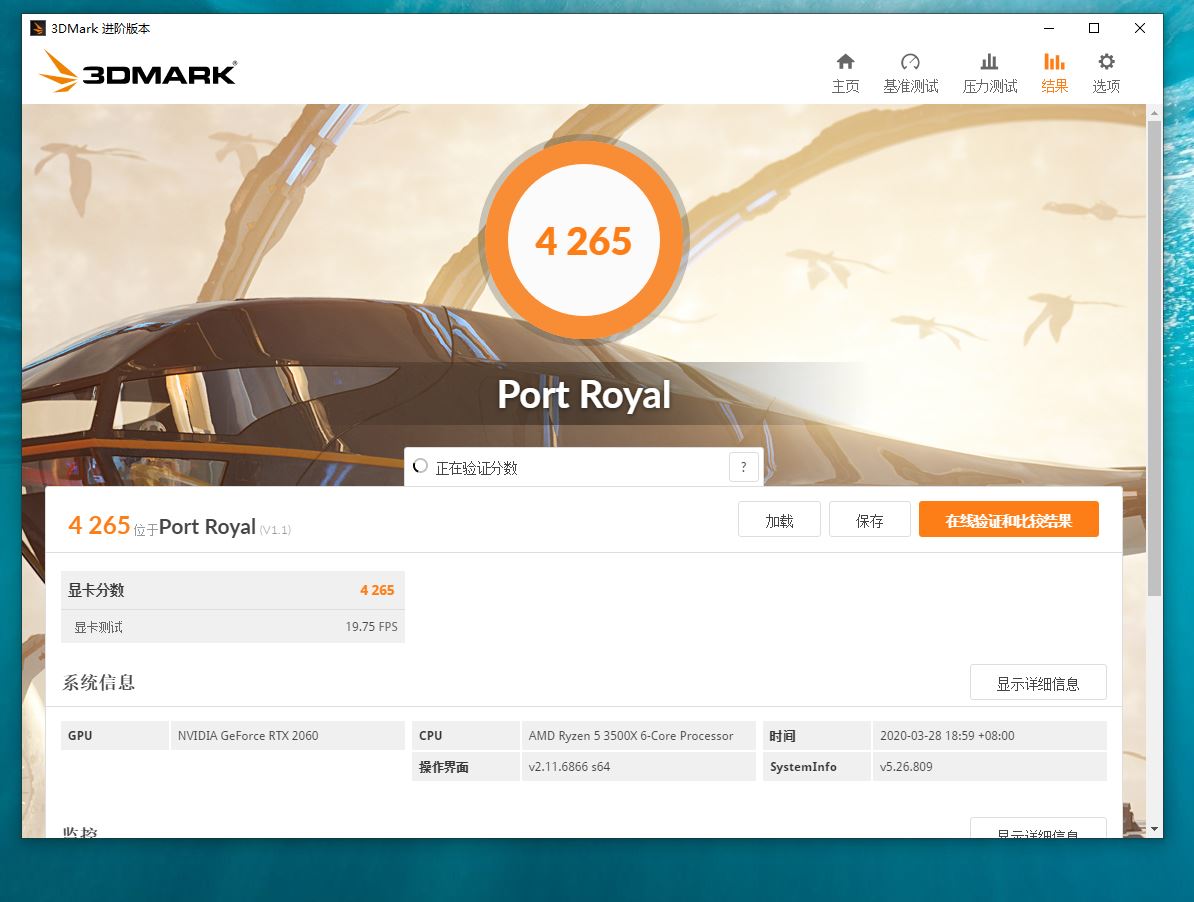Click the question mark help button
This screenshot has width=1194, height=902.
(x=744, y=467)
